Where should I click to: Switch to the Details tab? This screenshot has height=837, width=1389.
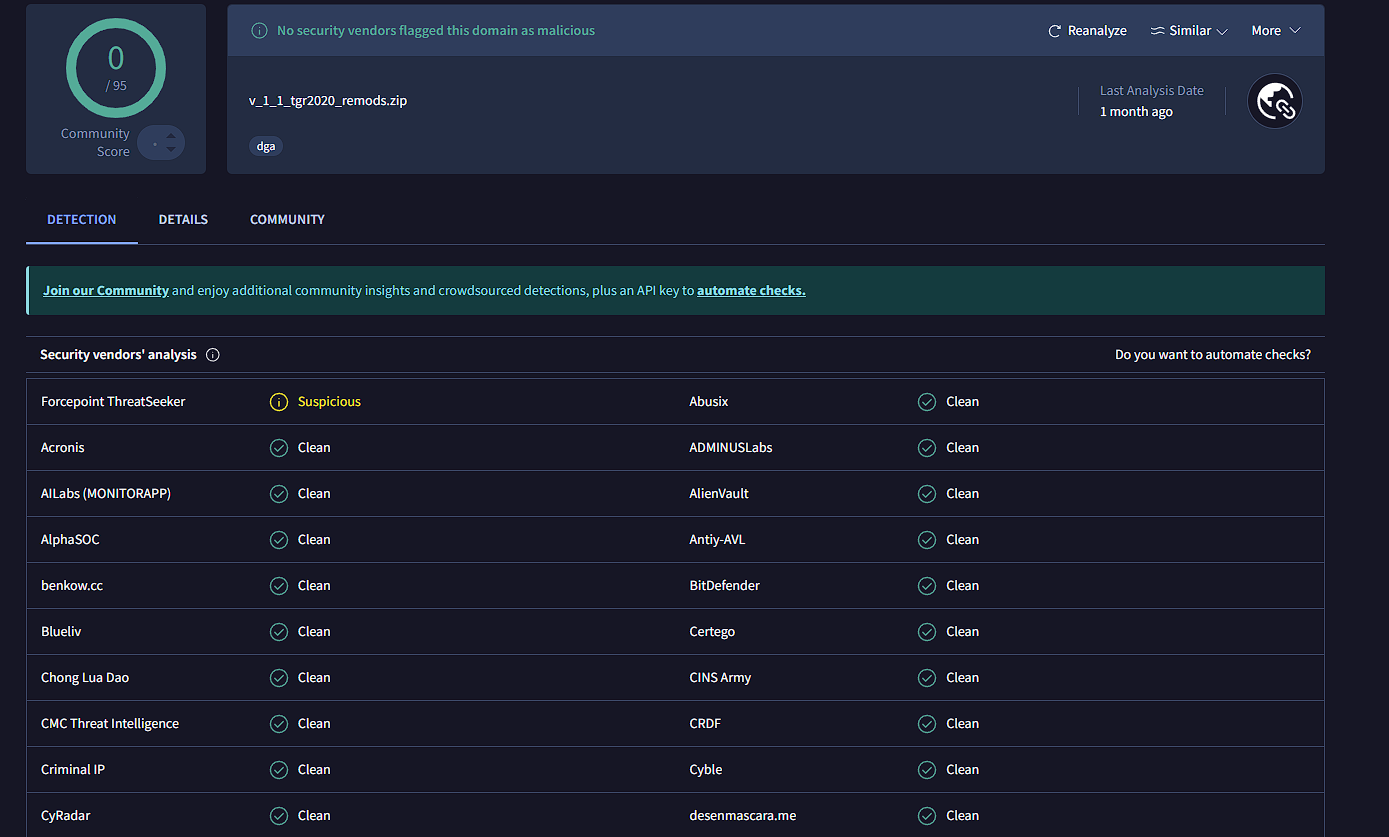[x=183, y=220]
